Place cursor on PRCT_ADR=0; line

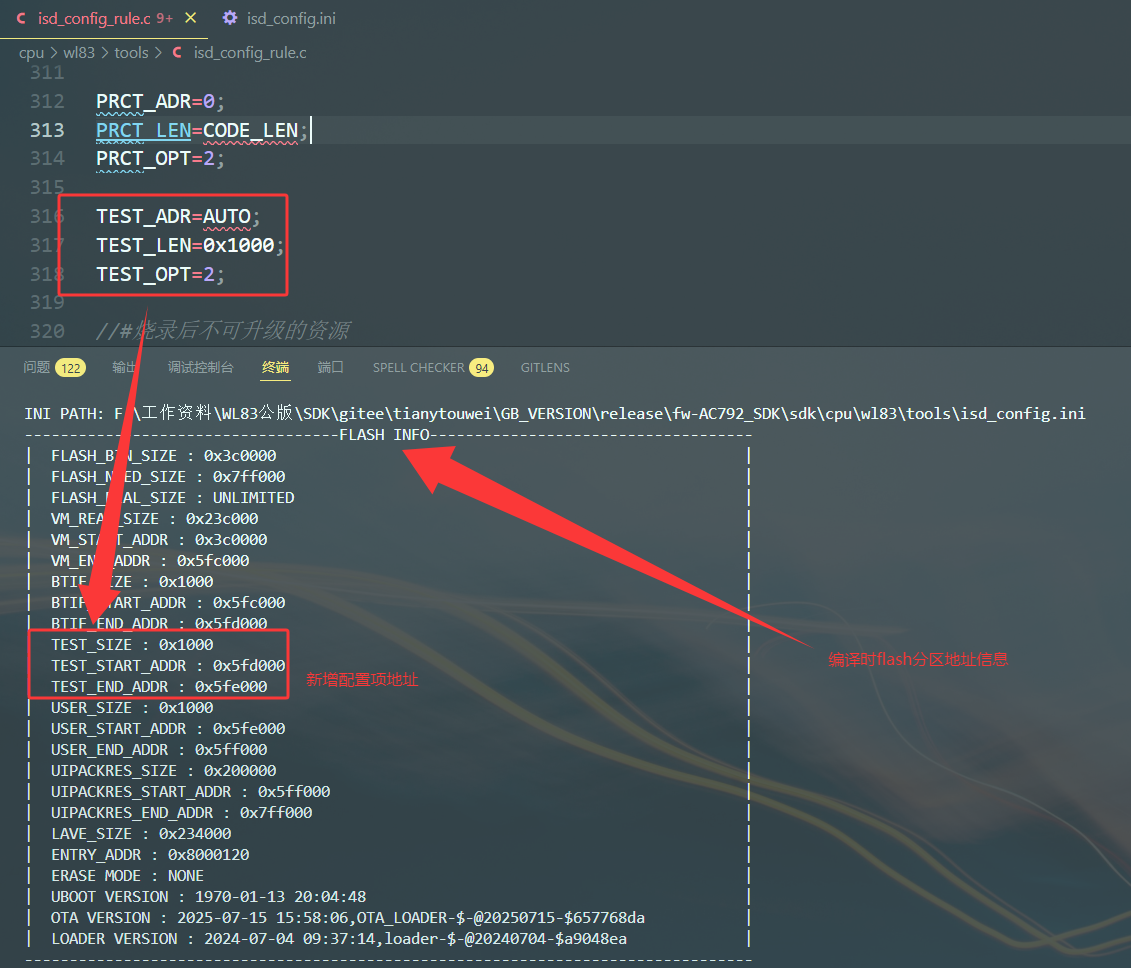coord(160,101)
